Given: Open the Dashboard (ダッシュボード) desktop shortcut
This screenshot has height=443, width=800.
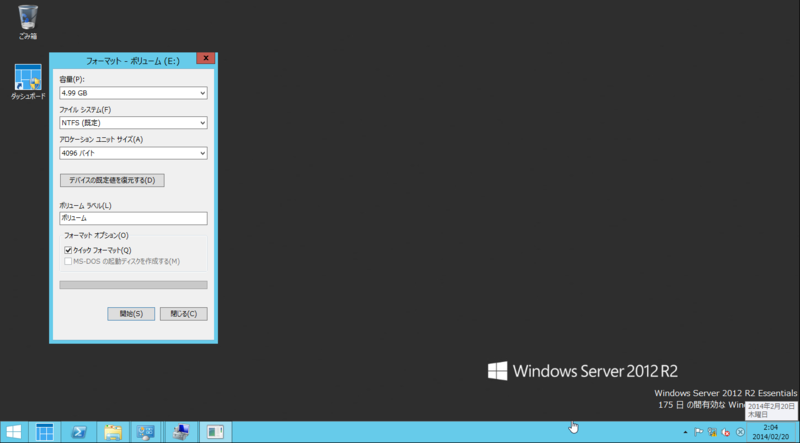Looking at the screenshot, I should pos(28,82).
